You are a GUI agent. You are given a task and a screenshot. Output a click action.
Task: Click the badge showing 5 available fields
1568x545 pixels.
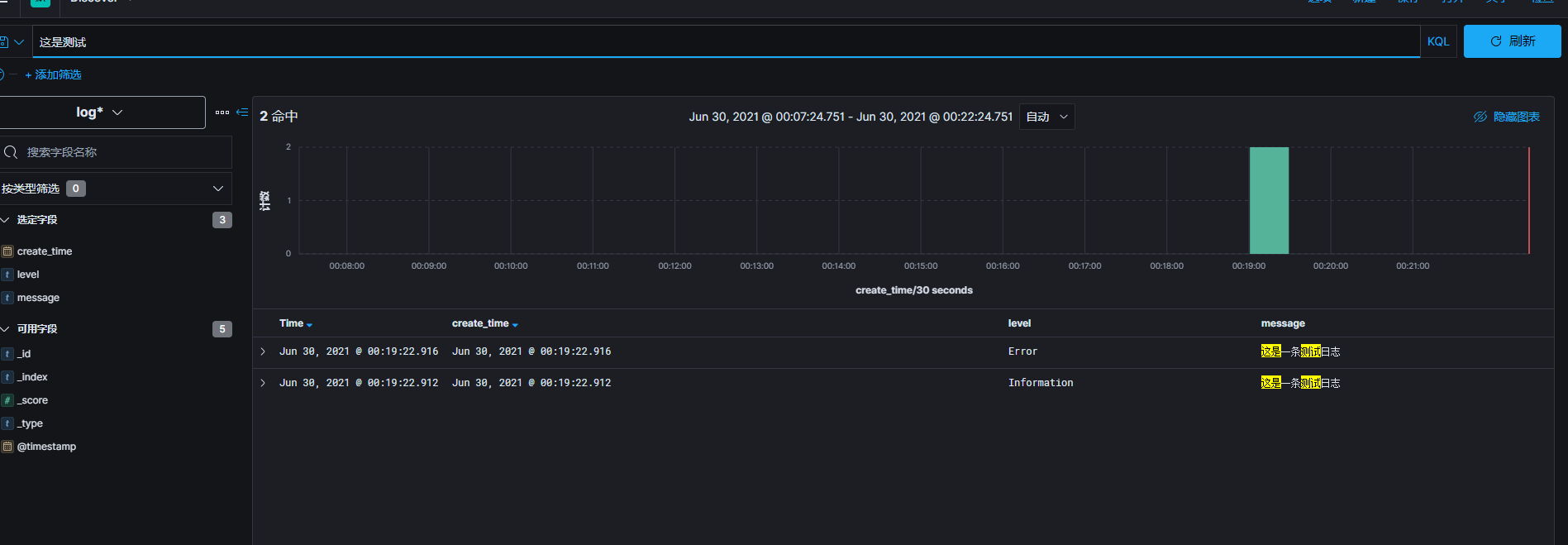click(222, 329)
